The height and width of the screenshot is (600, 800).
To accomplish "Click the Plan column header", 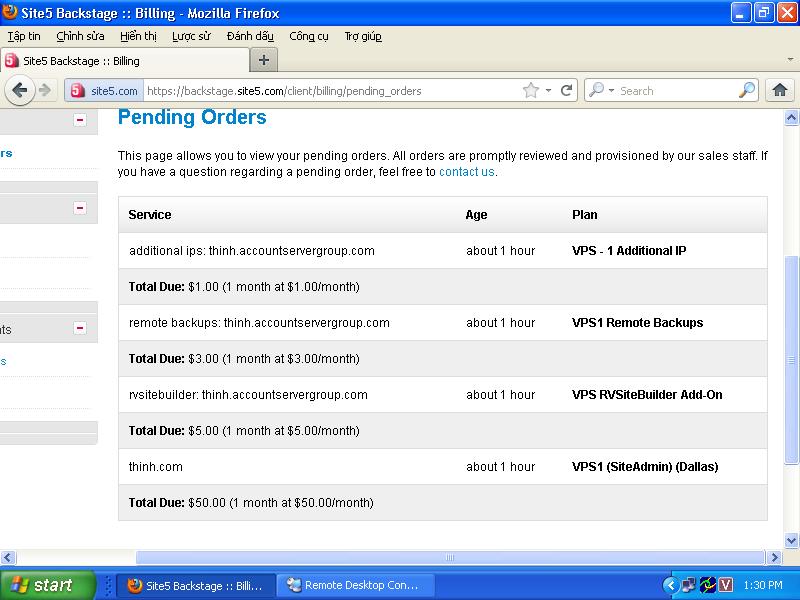I will (x=584, y=215).
